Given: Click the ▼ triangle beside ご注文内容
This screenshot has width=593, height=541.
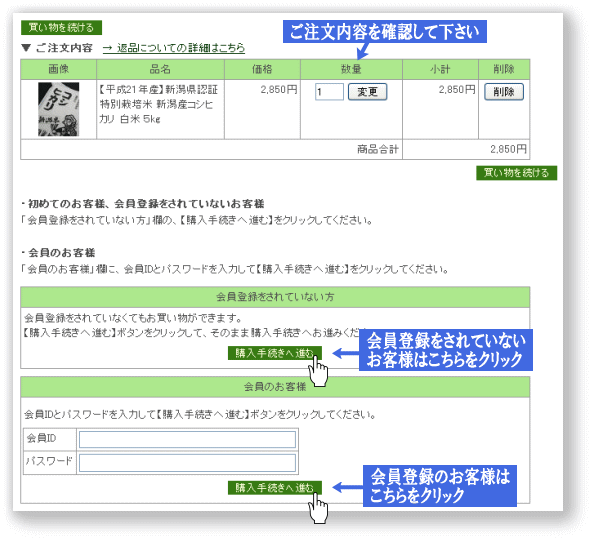Looking at the screenshot, I should pos(26,48).
